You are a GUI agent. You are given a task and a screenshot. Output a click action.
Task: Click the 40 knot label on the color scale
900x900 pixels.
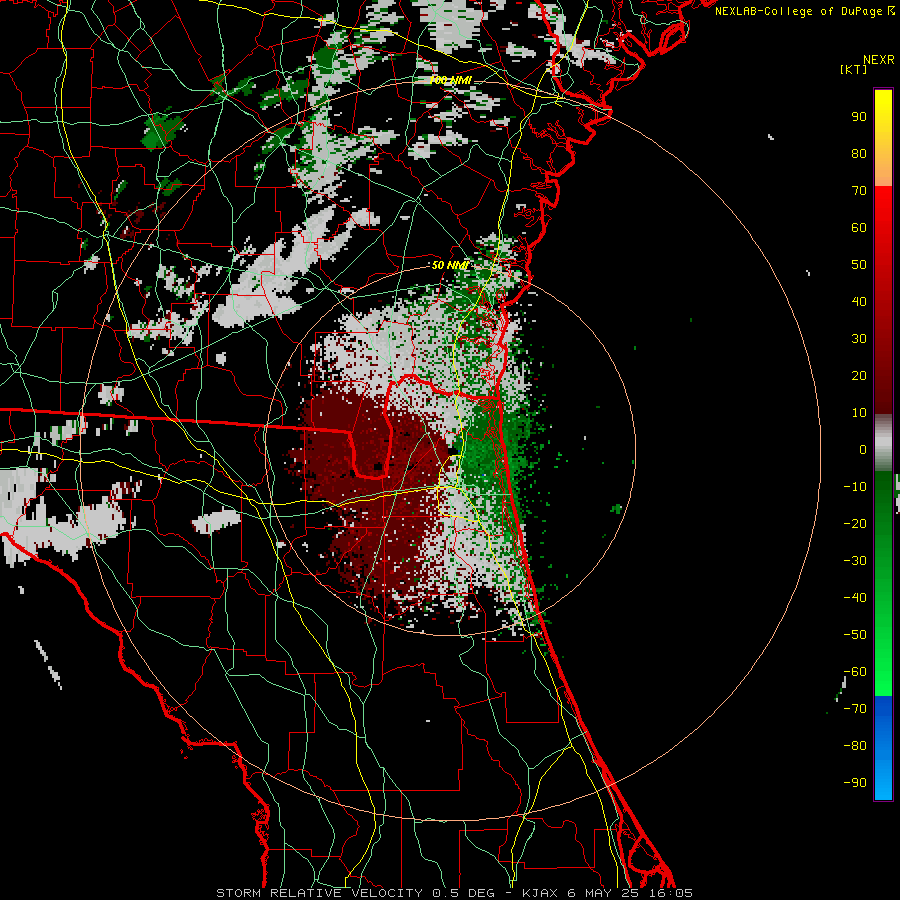[x=859, y=302]
